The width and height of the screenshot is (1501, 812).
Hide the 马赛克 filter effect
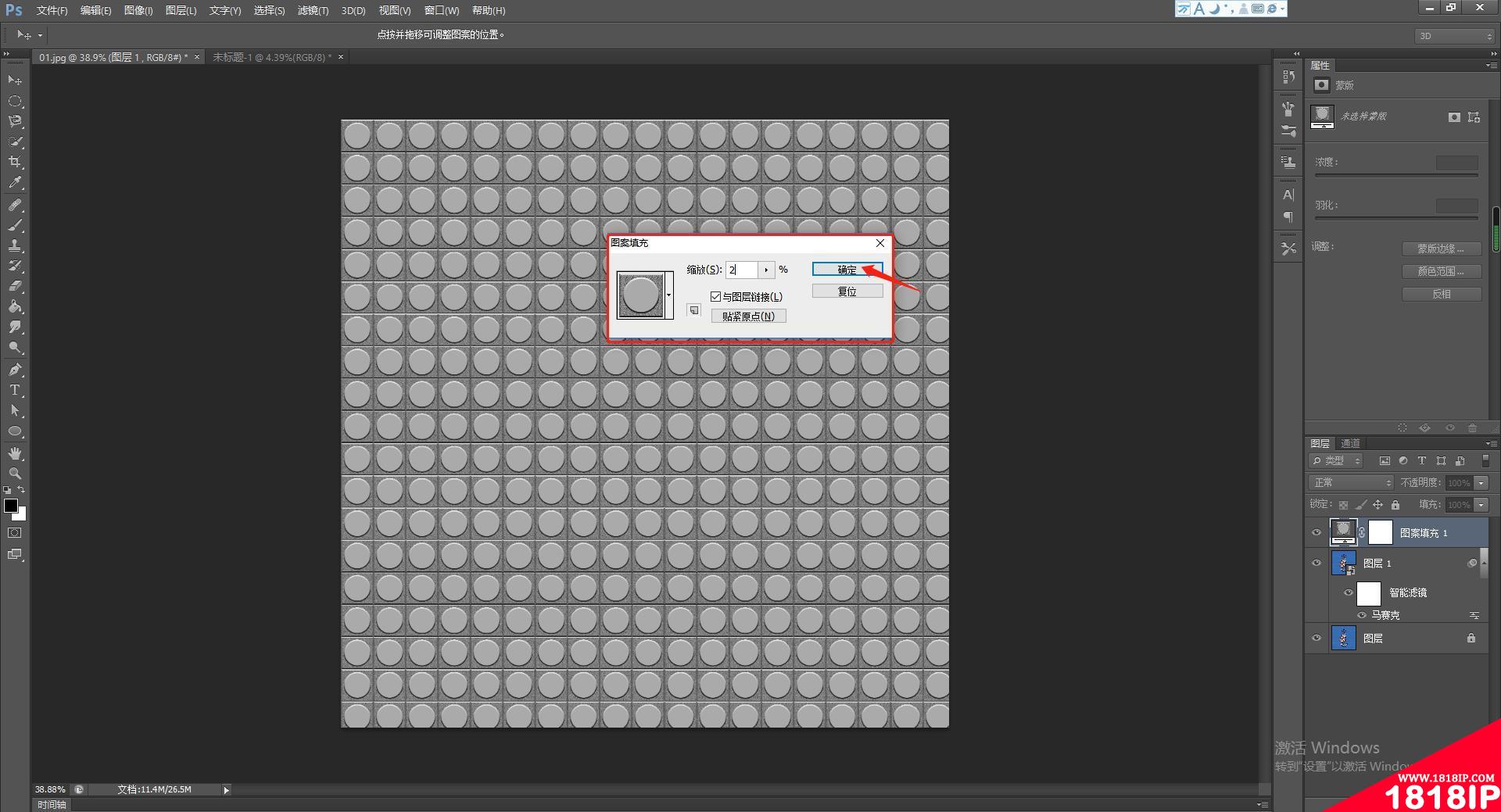pyautogui.click(x=1361, y=615)
